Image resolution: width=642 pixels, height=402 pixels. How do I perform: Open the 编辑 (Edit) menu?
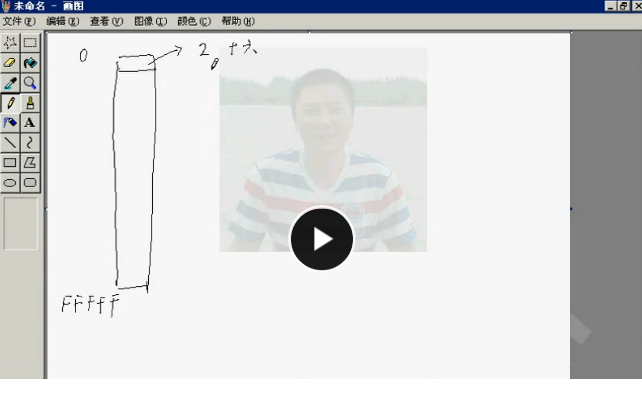point(63,21)
